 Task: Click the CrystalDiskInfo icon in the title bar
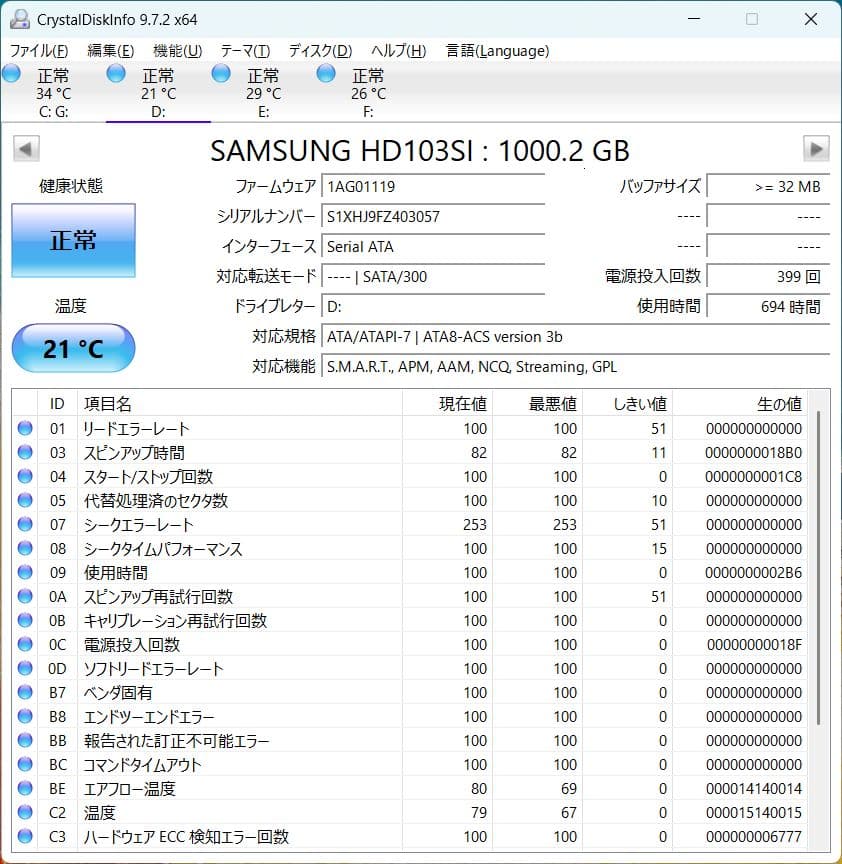coord(22,18)
